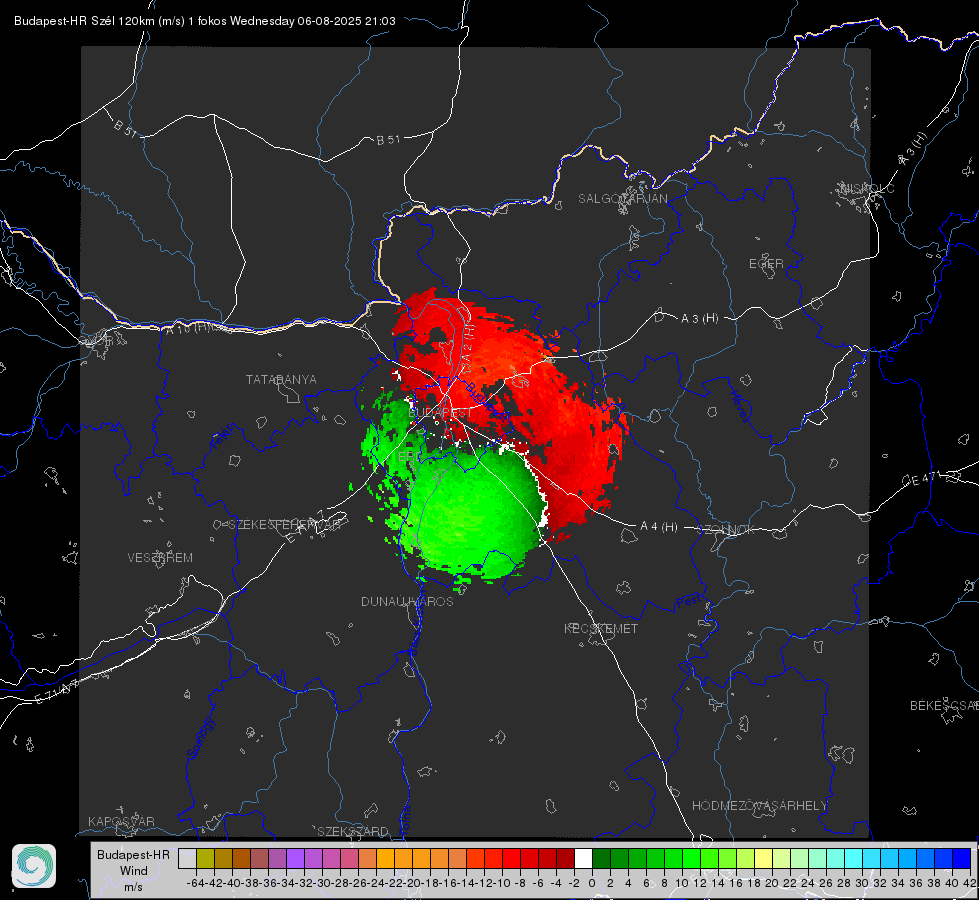Click the olive swatch between -64 and -42
The width and height of the screenshot is (979, 900).
click(x=205, y=858)
